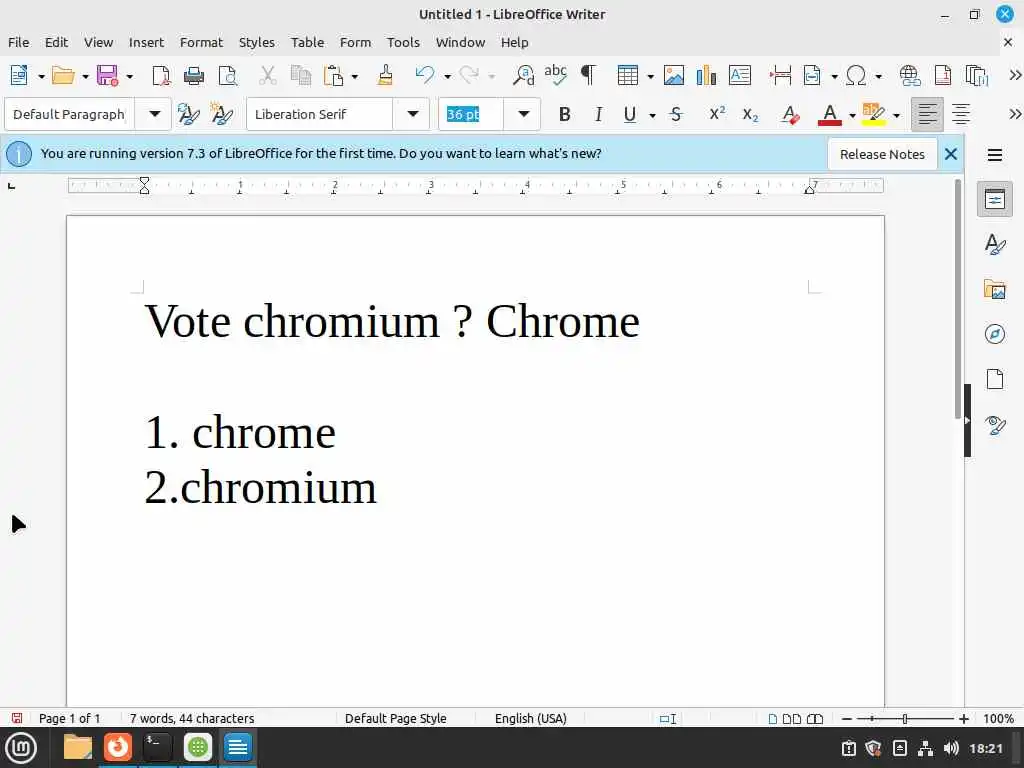1024x768 pixels.
Task: Save the document with Save icon
Action: pos(107,76)
